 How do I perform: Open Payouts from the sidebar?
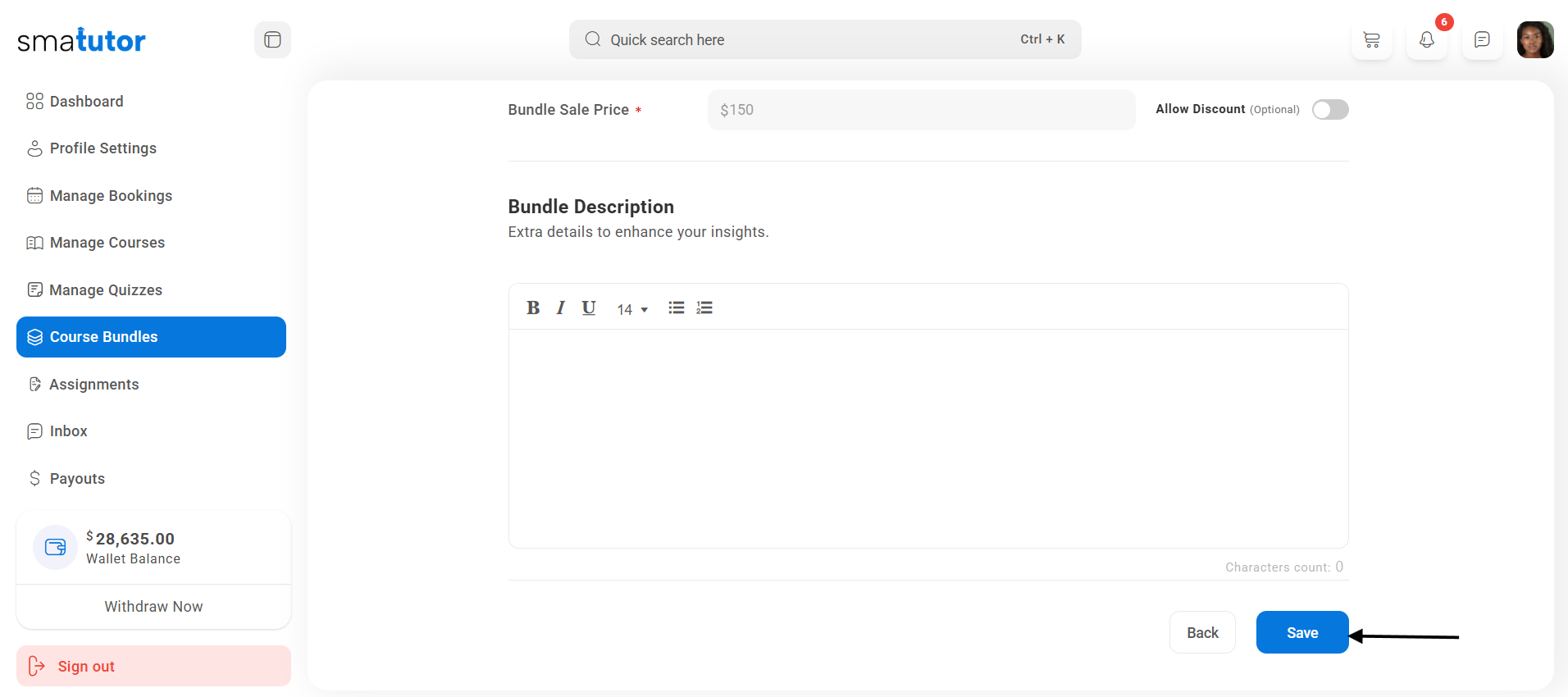77,479
